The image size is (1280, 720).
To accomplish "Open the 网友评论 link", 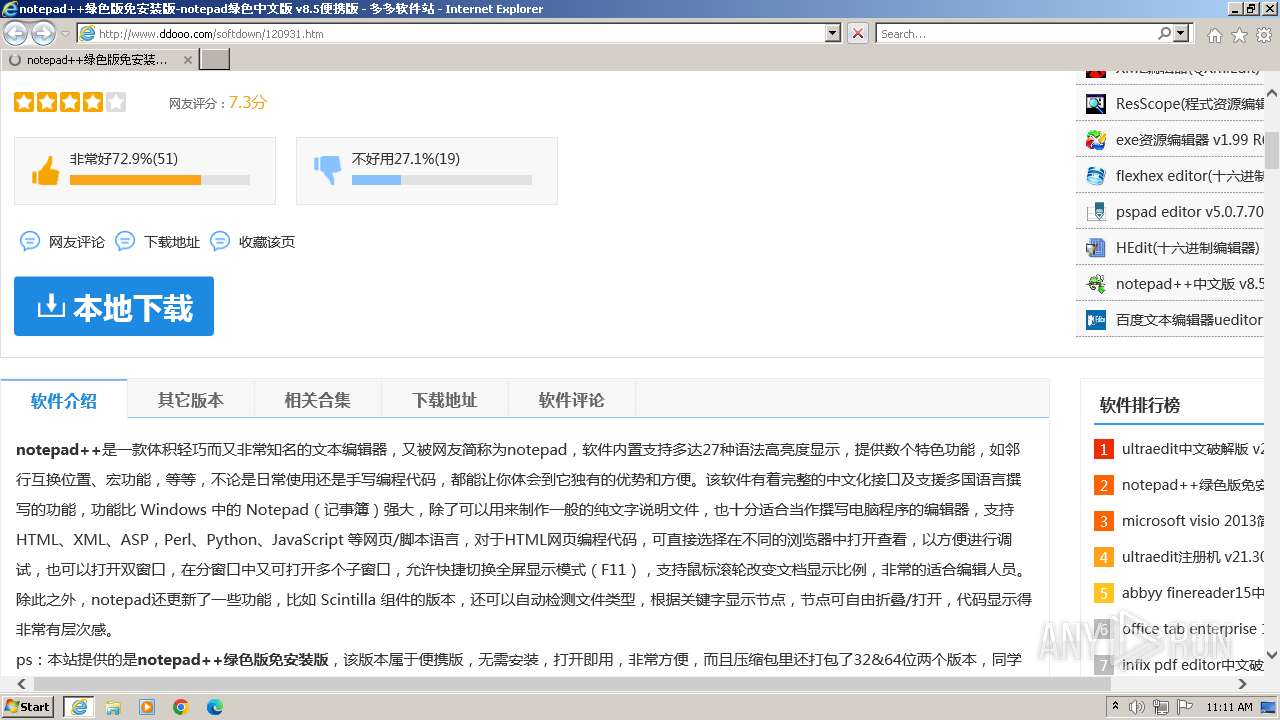I will [x=77, y=242].
